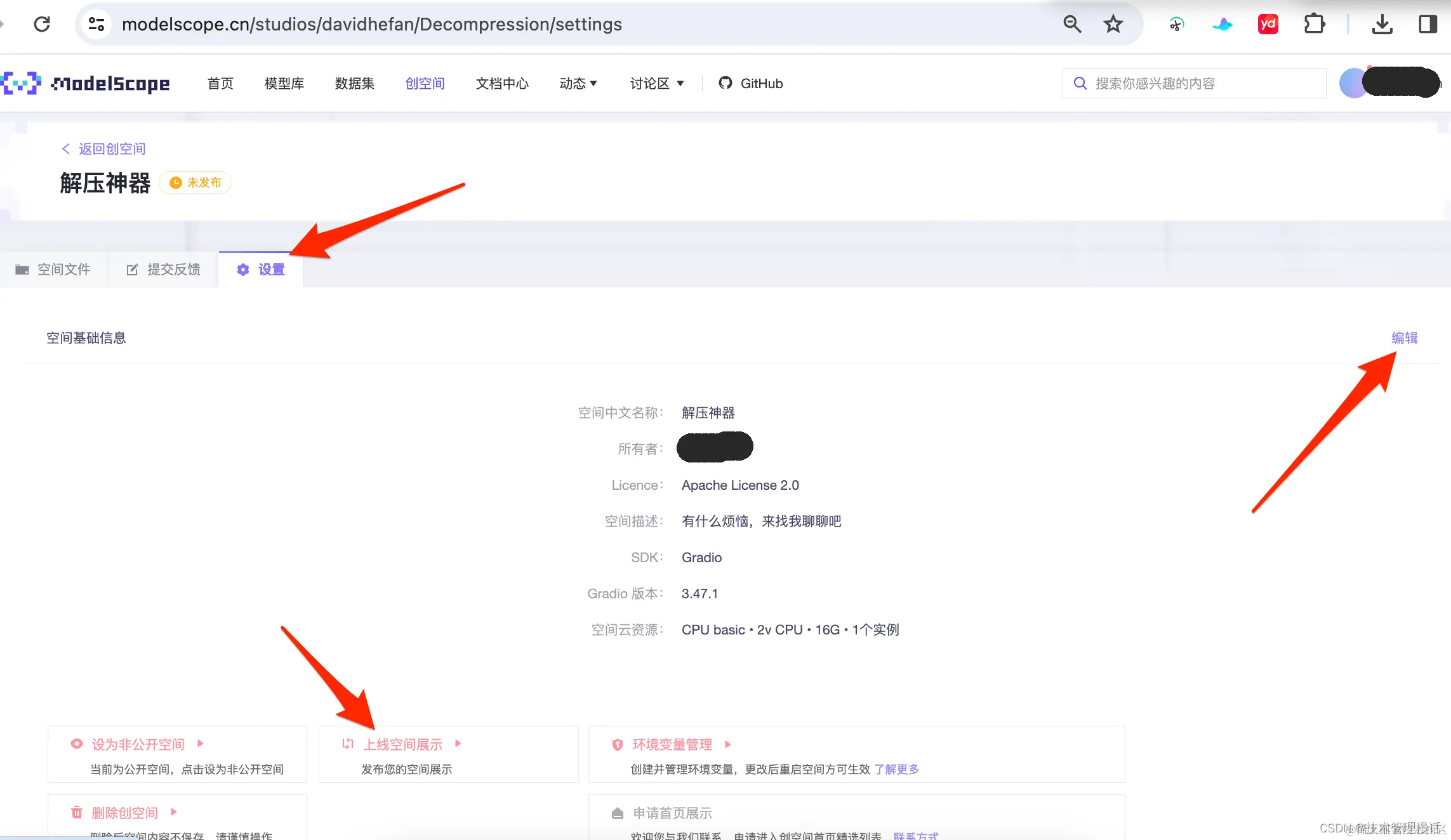This screenshot has width=1451, height=840.
Task: Toggle the space to private via 设为非公开空间
Action: coord(138,744)
